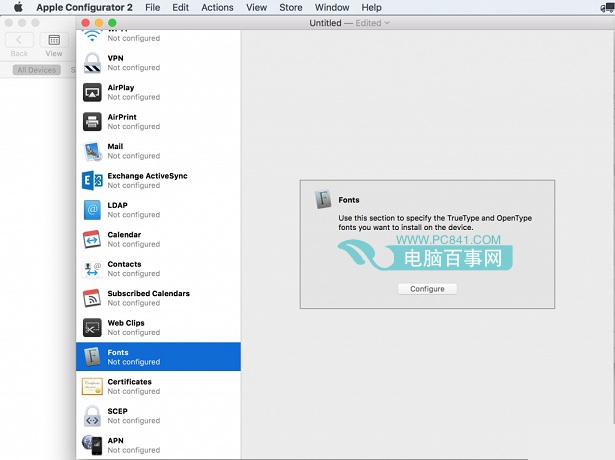
Task: Select the VPN payload icon
Action: [x=92, y=63]
